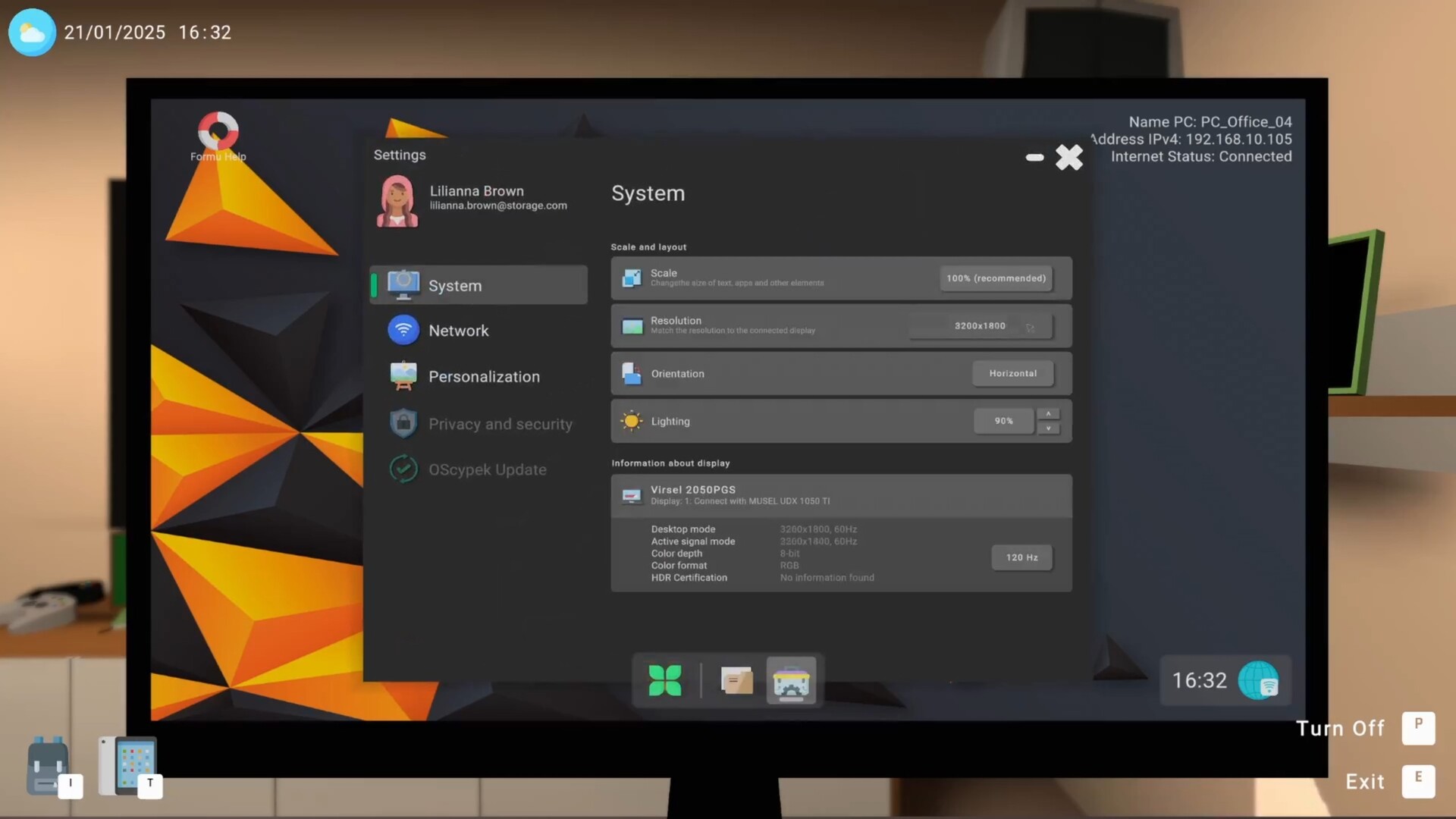The width and height of the screenshot is (1456, 819).
Task: Click Lilianna Brown's profile avatar
Action: [x=397, y=201]
